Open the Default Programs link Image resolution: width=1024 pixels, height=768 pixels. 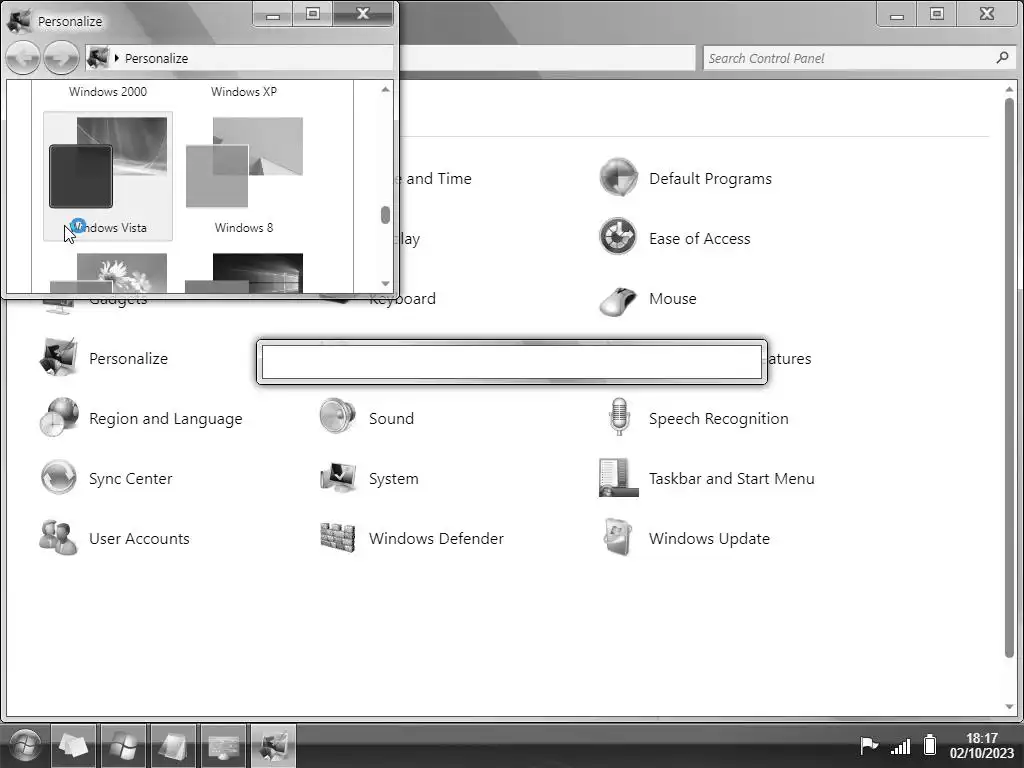710,178
